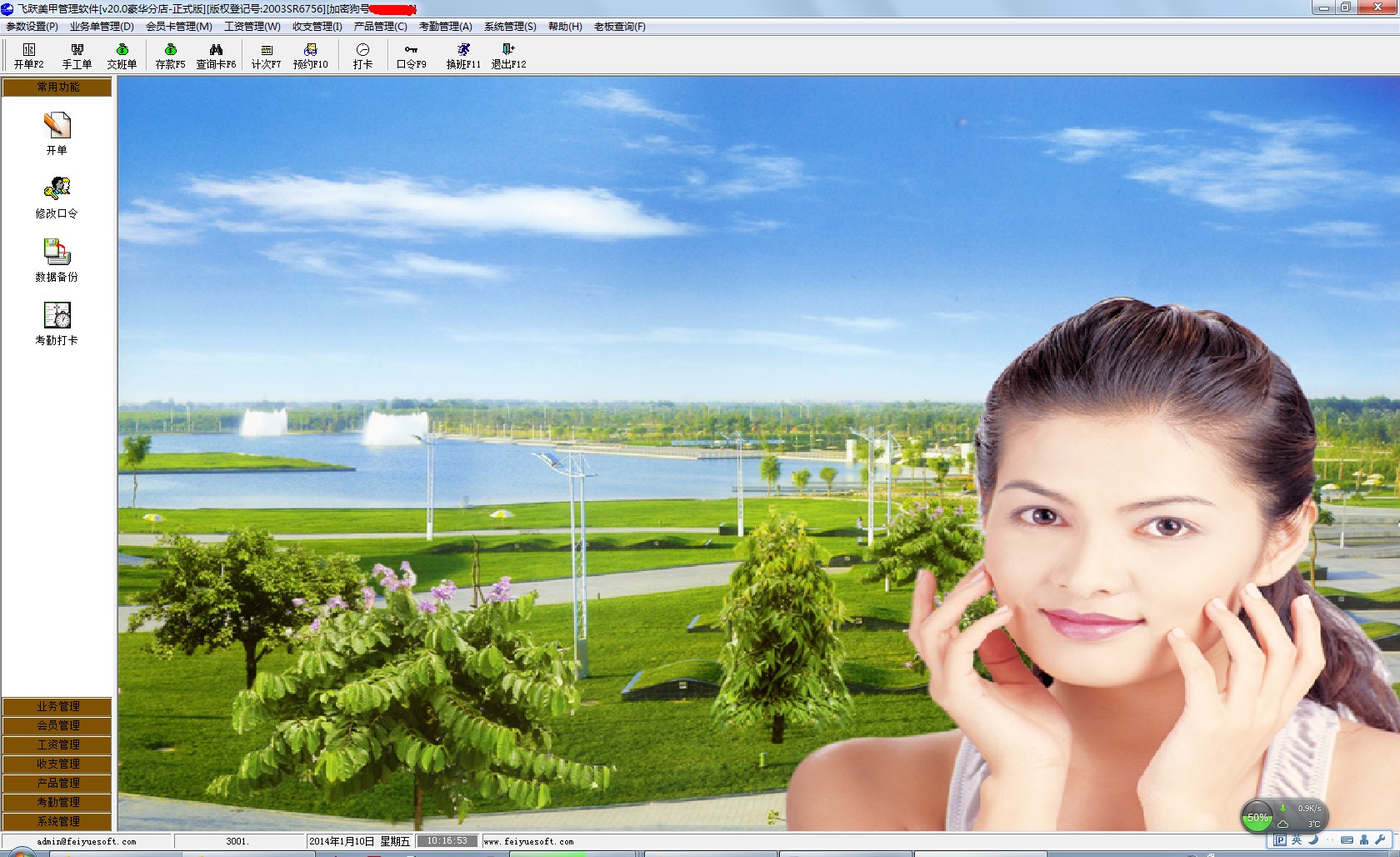Click the user icon in IME bar

(1364, 840)
